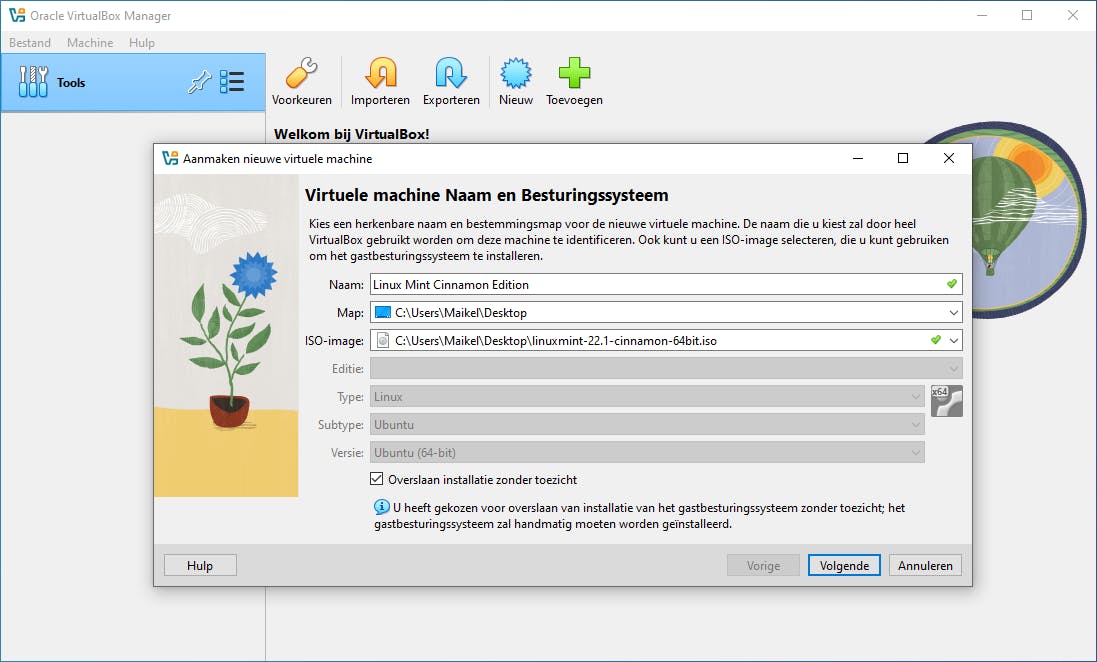Click the Exporteren appliance icon
The height and width of the screenshot is (662, 1097).
[451, 73]
